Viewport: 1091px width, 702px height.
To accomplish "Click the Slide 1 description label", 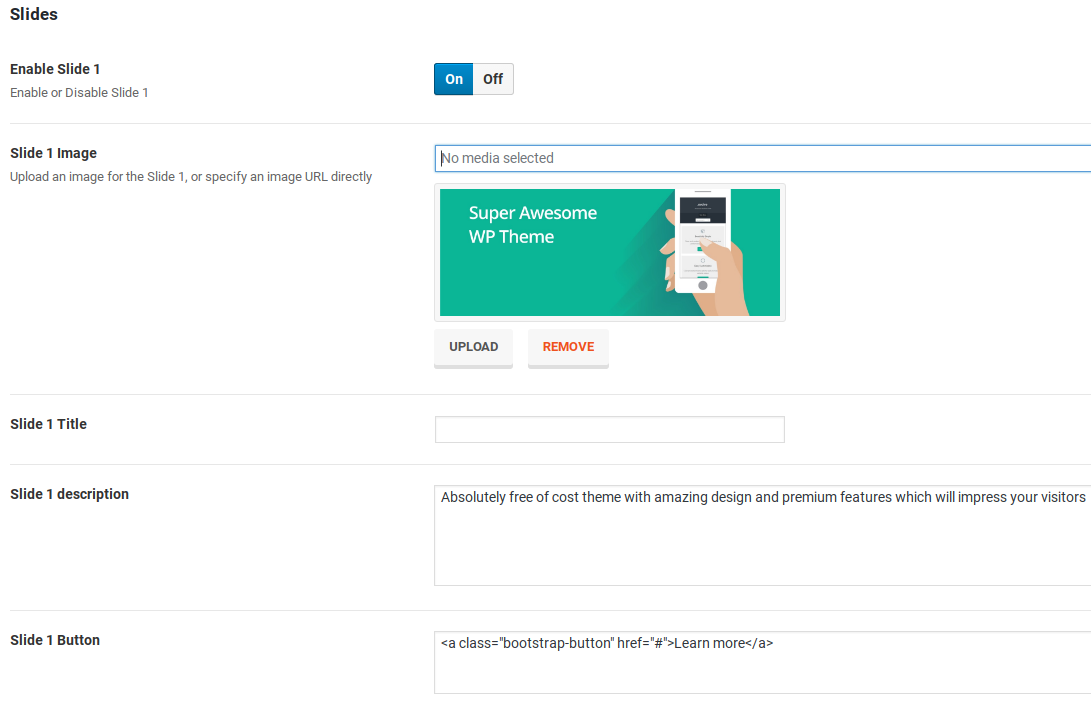I will (70, 494).
